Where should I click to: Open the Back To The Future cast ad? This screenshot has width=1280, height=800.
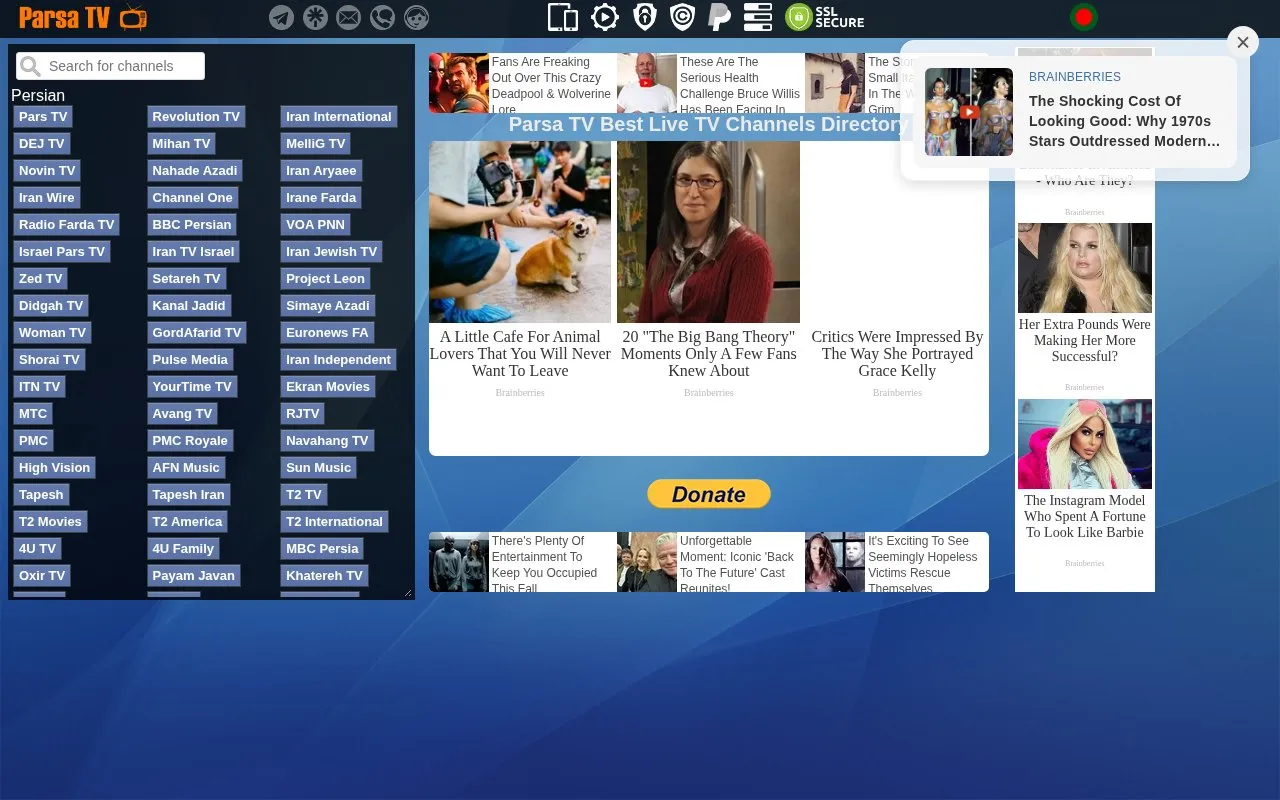pyautogui.click(x=710, y=562)
